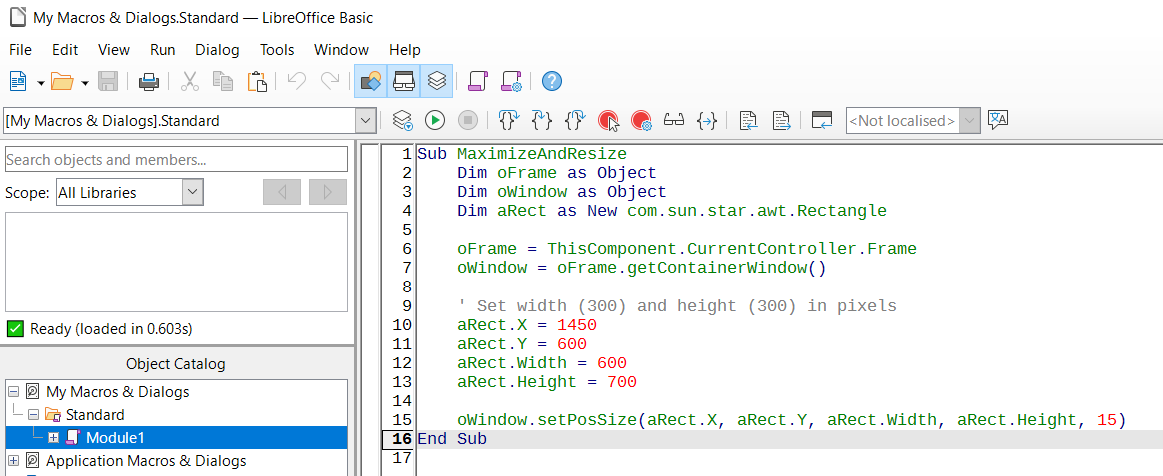
Task: Select Module1 in the Object Catalog
Action: tap(115, 438)
